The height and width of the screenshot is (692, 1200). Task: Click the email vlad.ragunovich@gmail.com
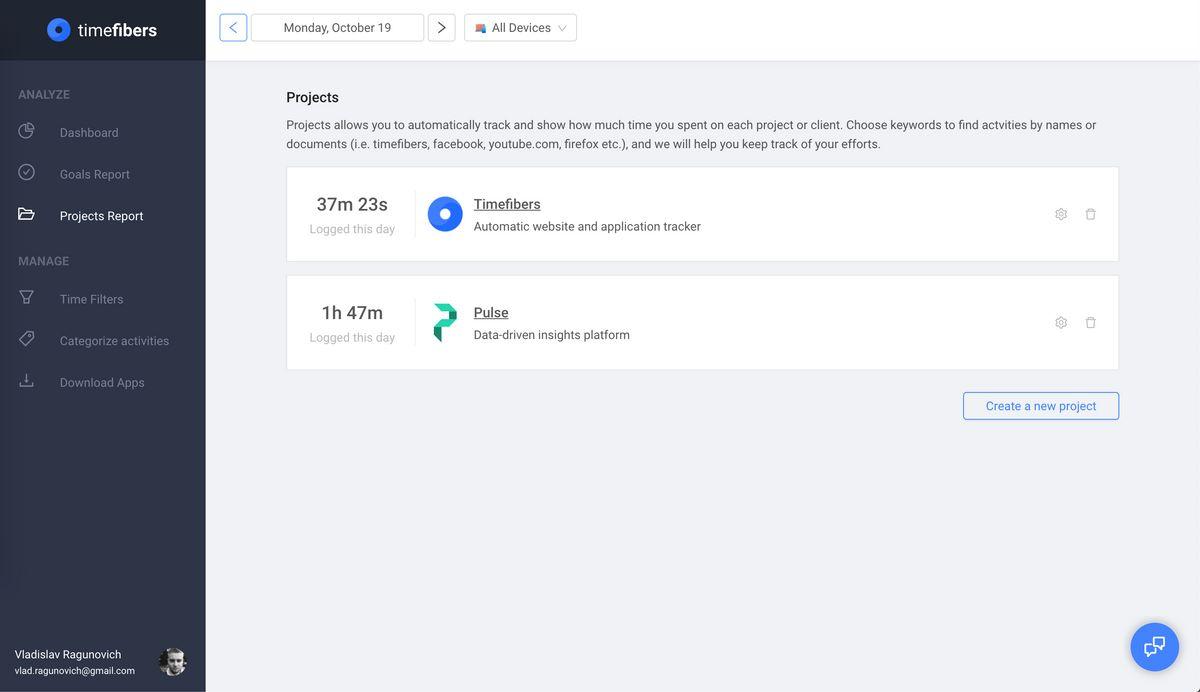pyautogui.click(x=75, y=671)
